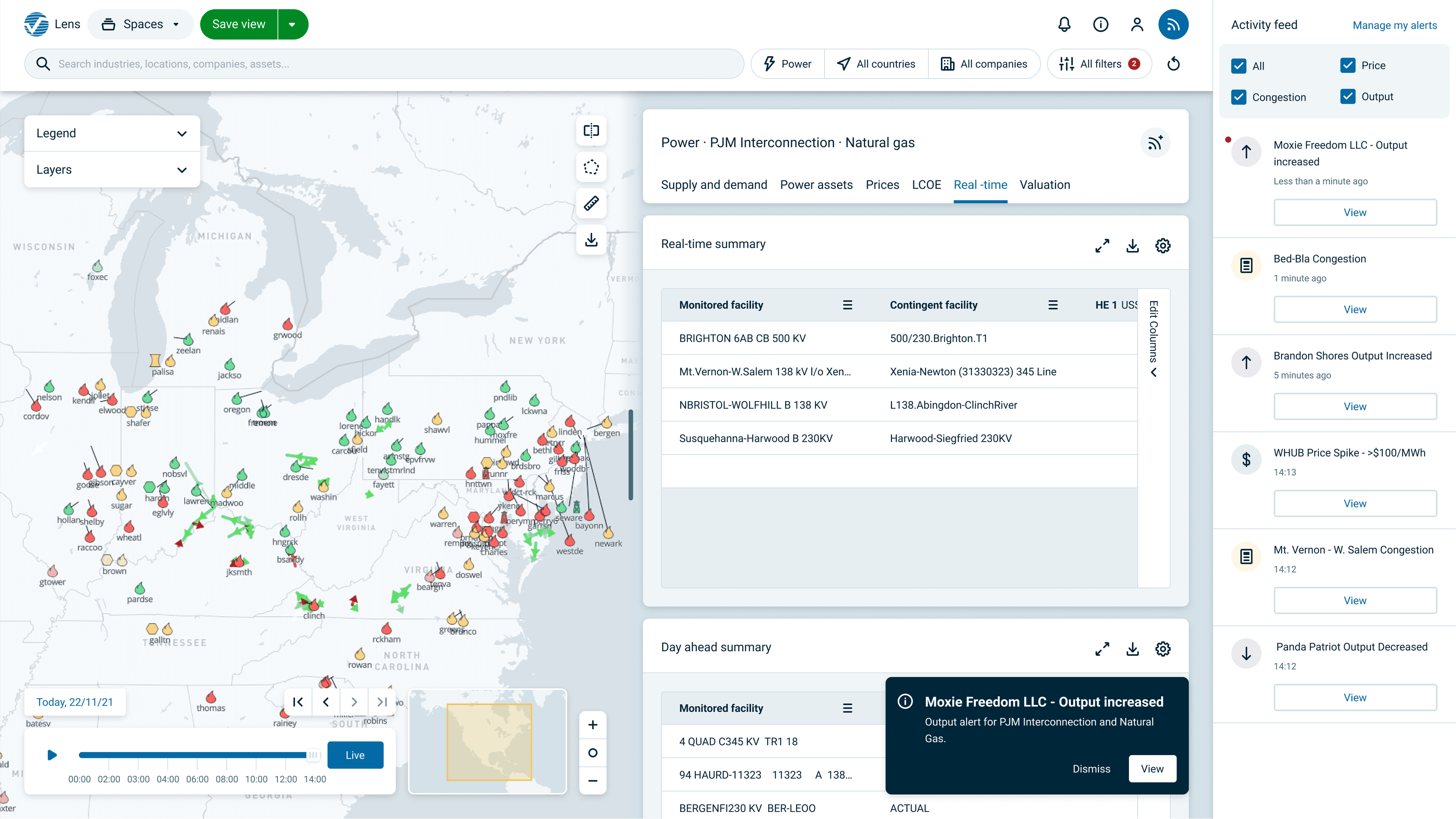Open the All countries filter
This screenshot has height=819, width=1456.
876,64
